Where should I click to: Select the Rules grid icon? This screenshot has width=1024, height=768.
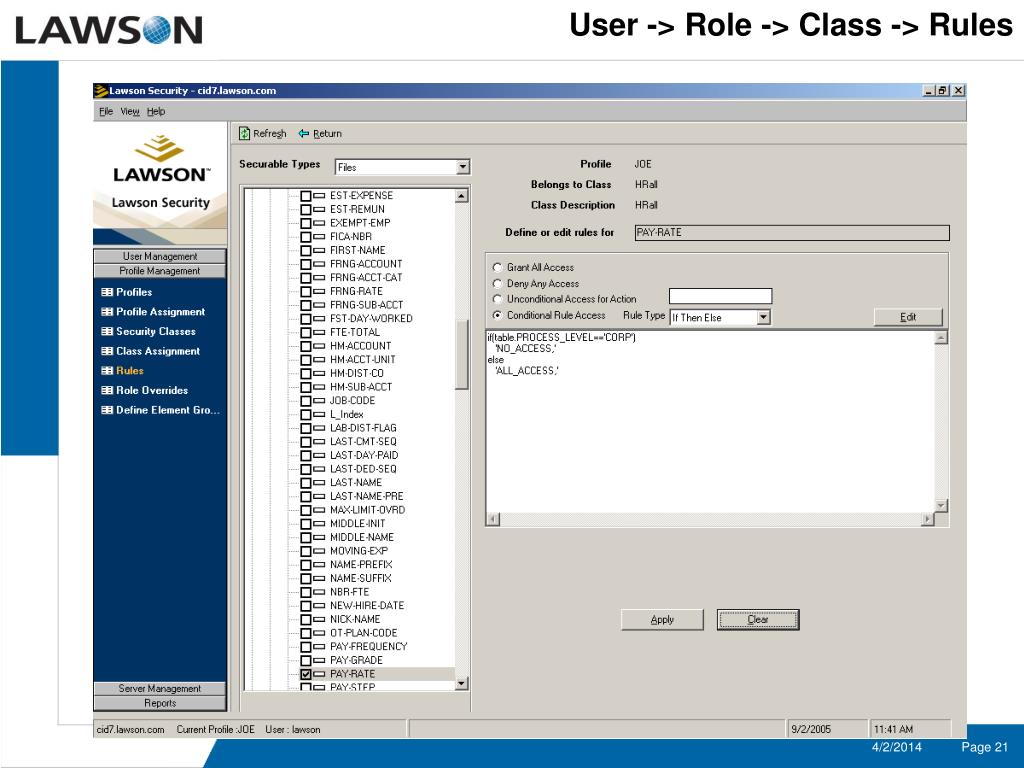107,370
